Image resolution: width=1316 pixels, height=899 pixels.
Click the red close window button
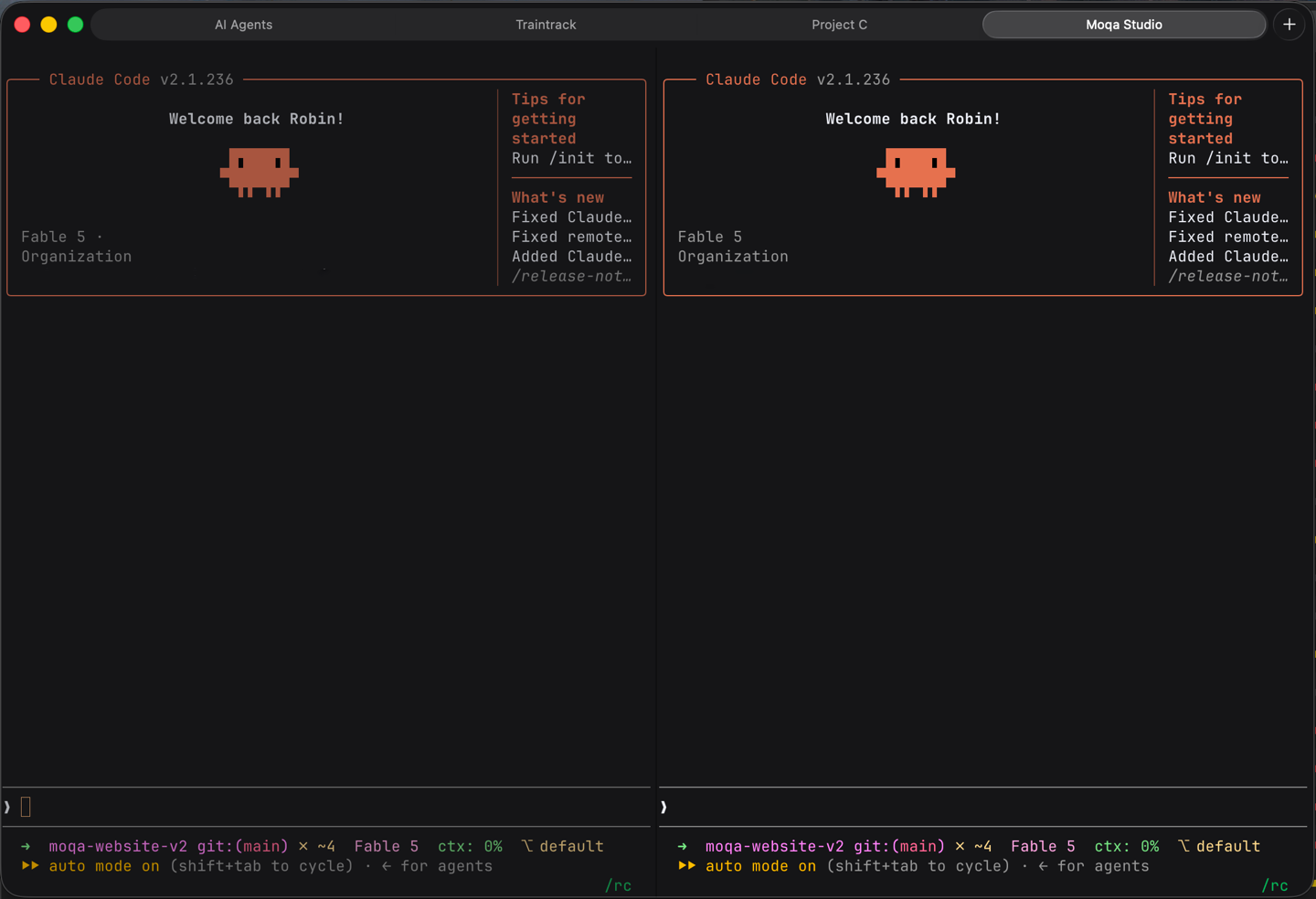[x=23, y=25]
